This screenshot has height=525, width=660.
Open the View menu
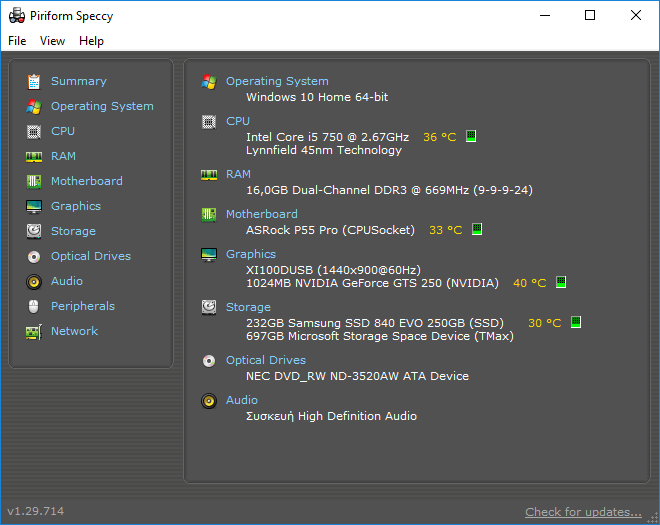pyautogui.click(x=52, y=41)
